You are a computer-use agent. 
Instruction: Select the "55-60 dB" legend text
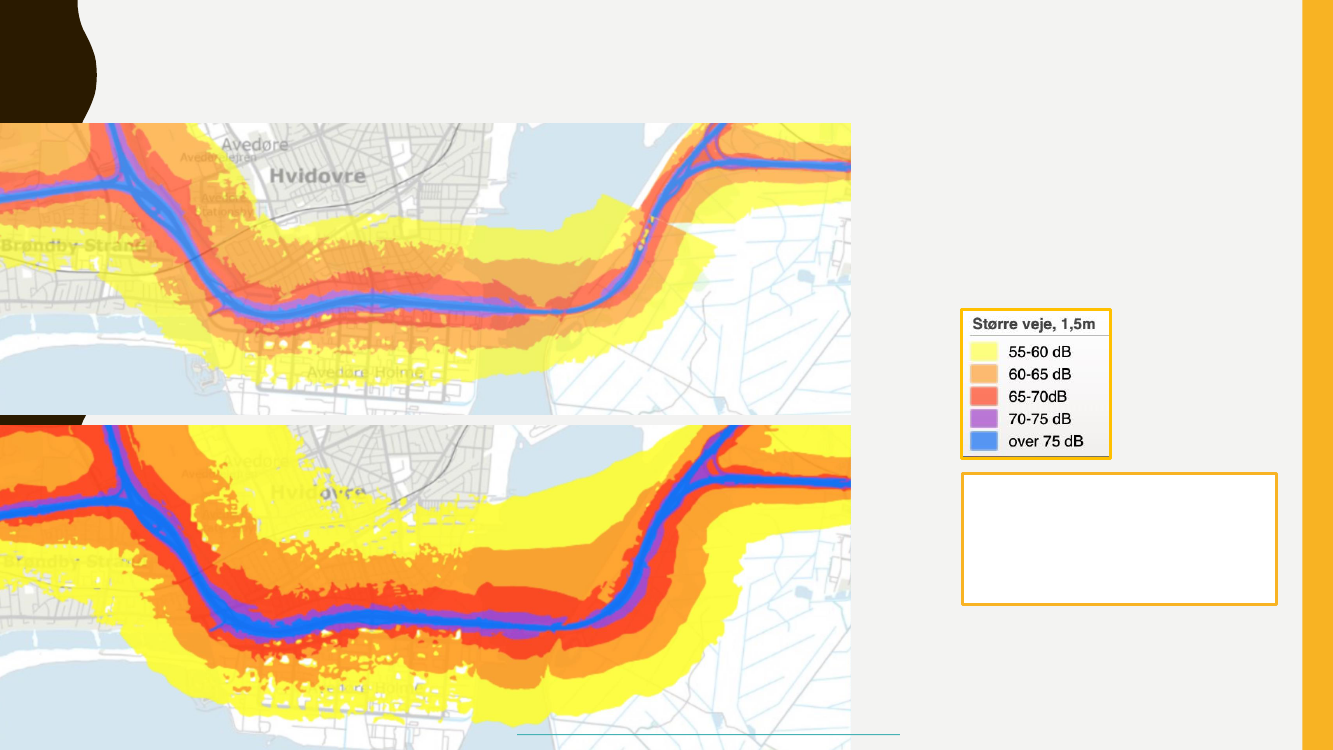(1040, 352)
